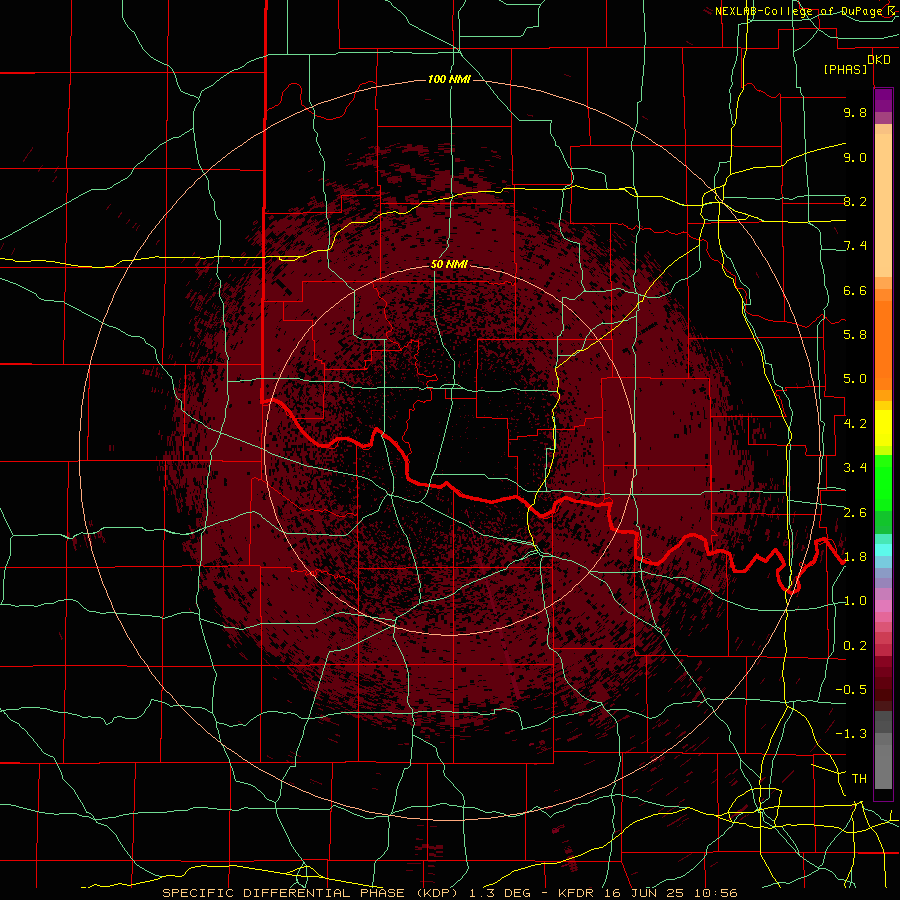
Task: Click the 5.0 color scale value
Action: [855, 379]
